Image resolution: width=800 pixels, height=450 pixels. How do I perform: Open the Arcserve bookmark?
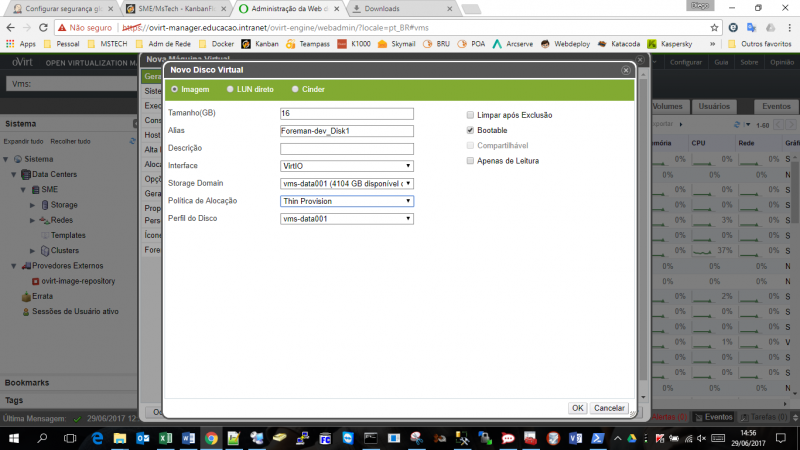tap(513, 44)
